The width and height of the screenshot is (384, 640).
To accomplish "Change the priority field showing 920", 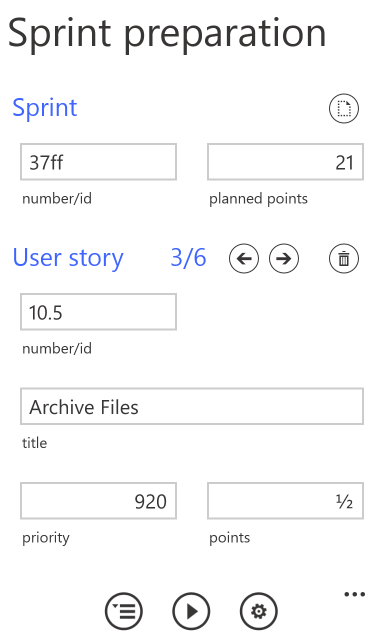I will pyautogui.click(x=98, y=501).
